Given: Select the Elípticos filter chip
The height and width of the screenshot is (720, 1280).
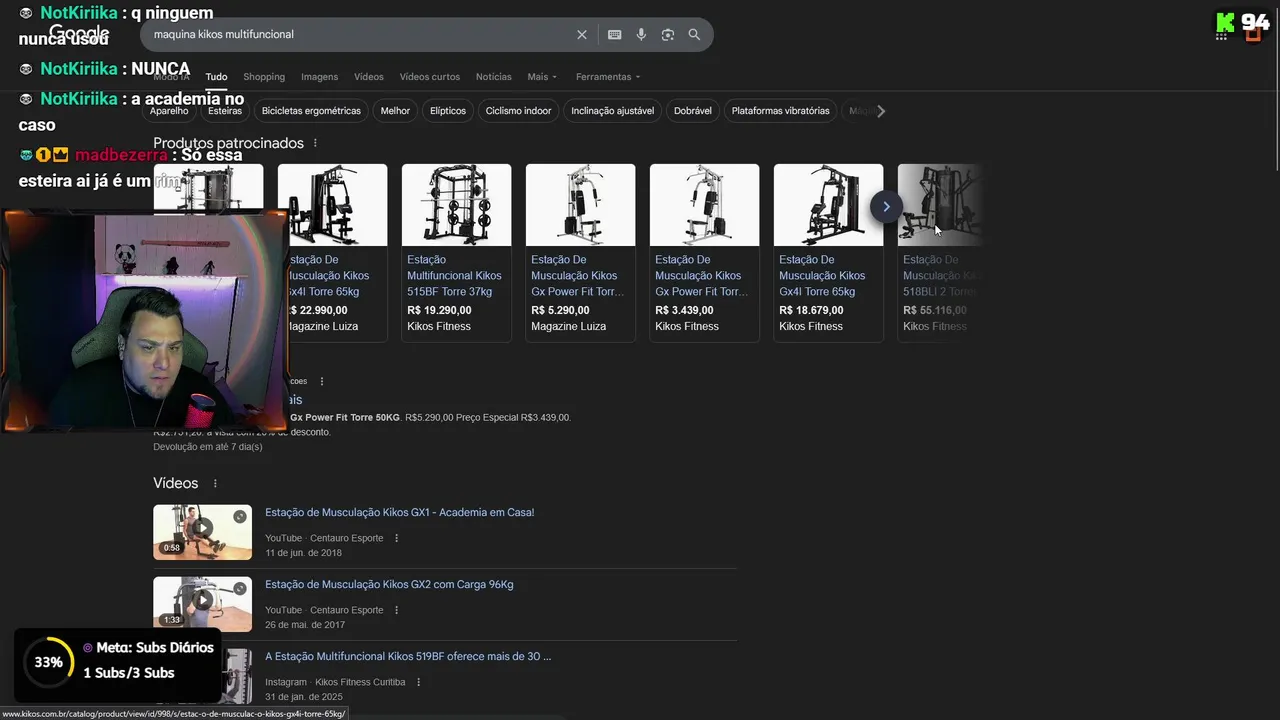Looking at the screenshot, I should click(448, 111).
